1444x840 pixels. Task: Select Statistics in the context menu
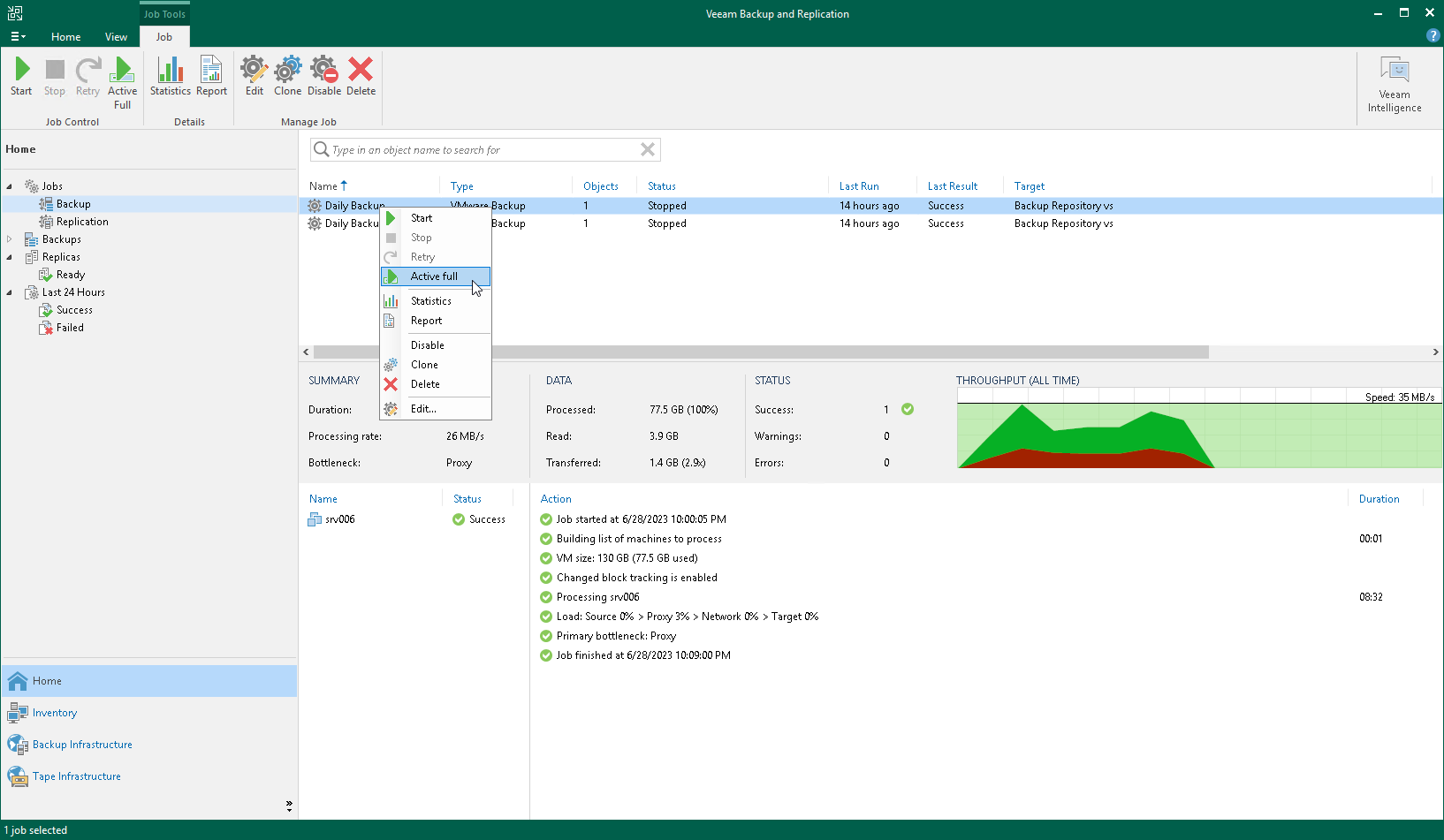click(430, 300)
